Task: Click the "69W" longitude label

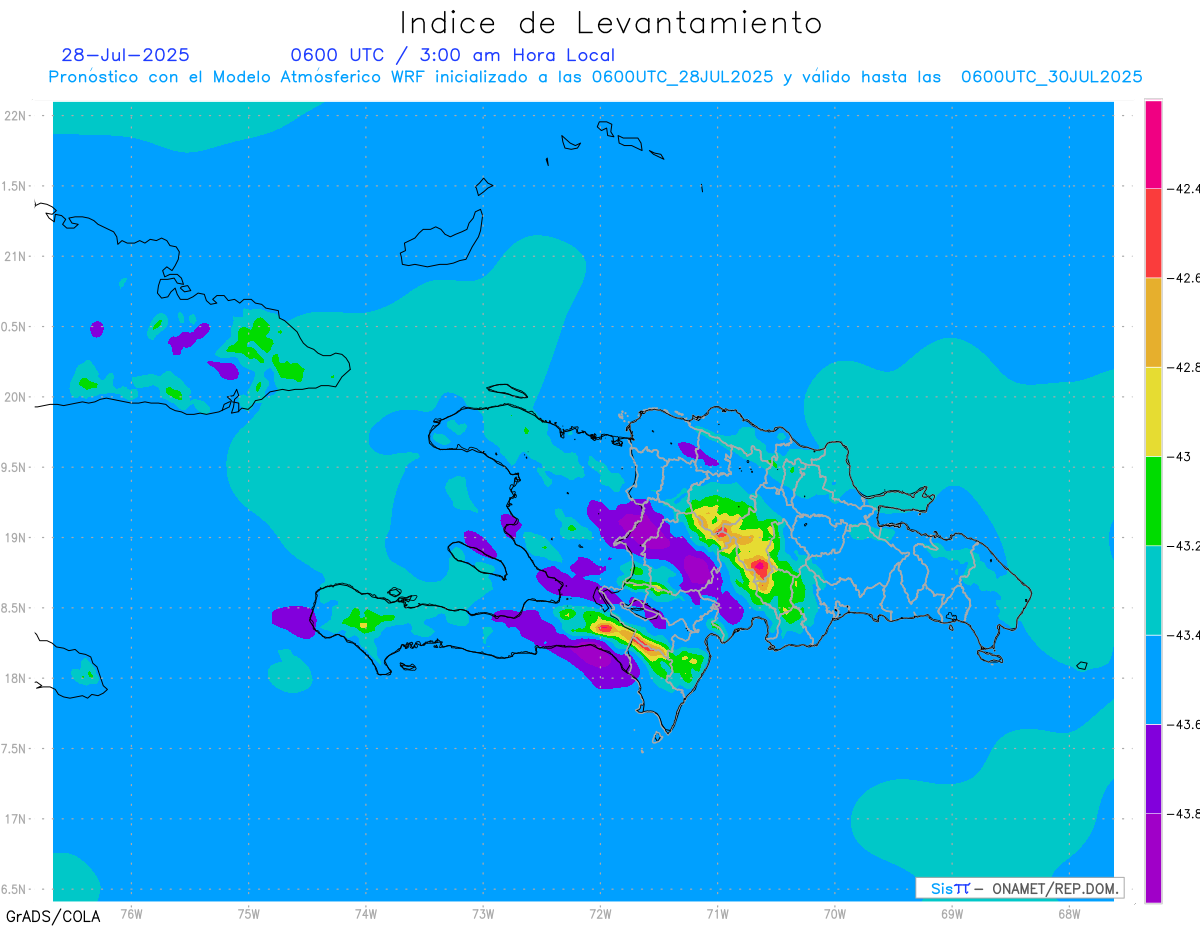Action: tap(952, 914)
